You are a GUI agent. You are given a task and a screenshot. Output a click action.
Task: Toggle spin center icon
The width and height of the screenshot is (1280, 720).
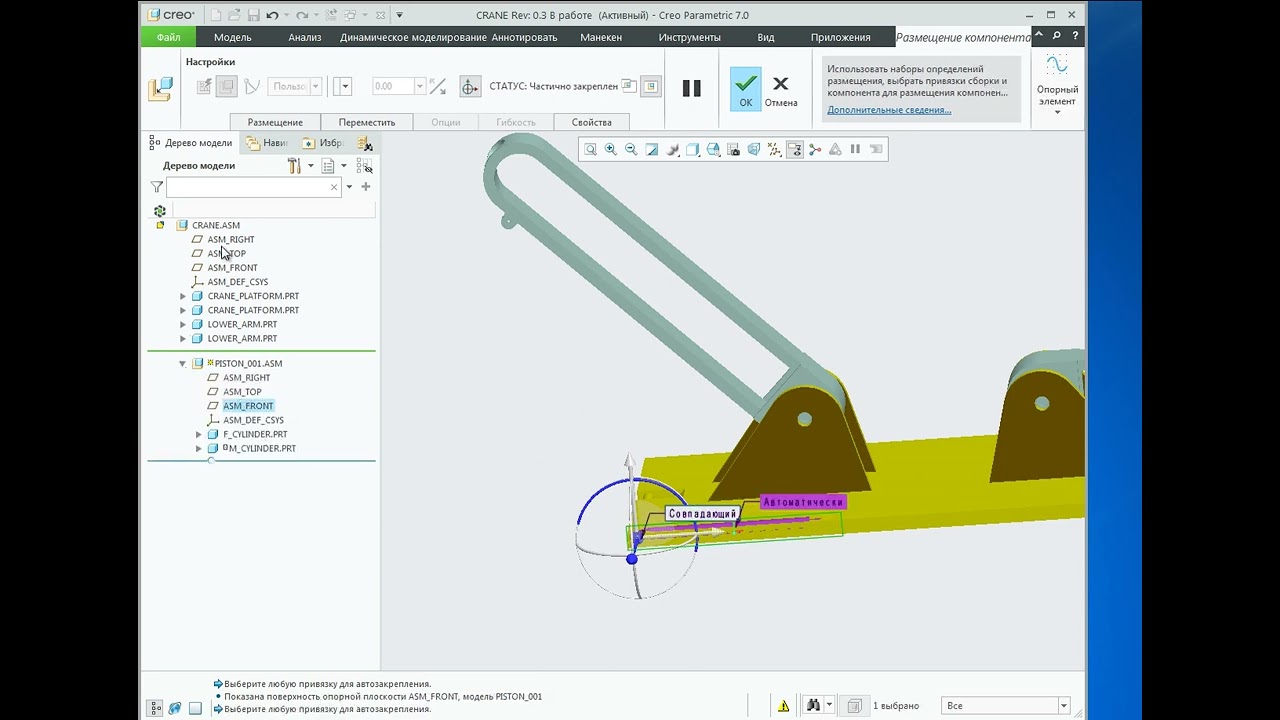(815, 149)
